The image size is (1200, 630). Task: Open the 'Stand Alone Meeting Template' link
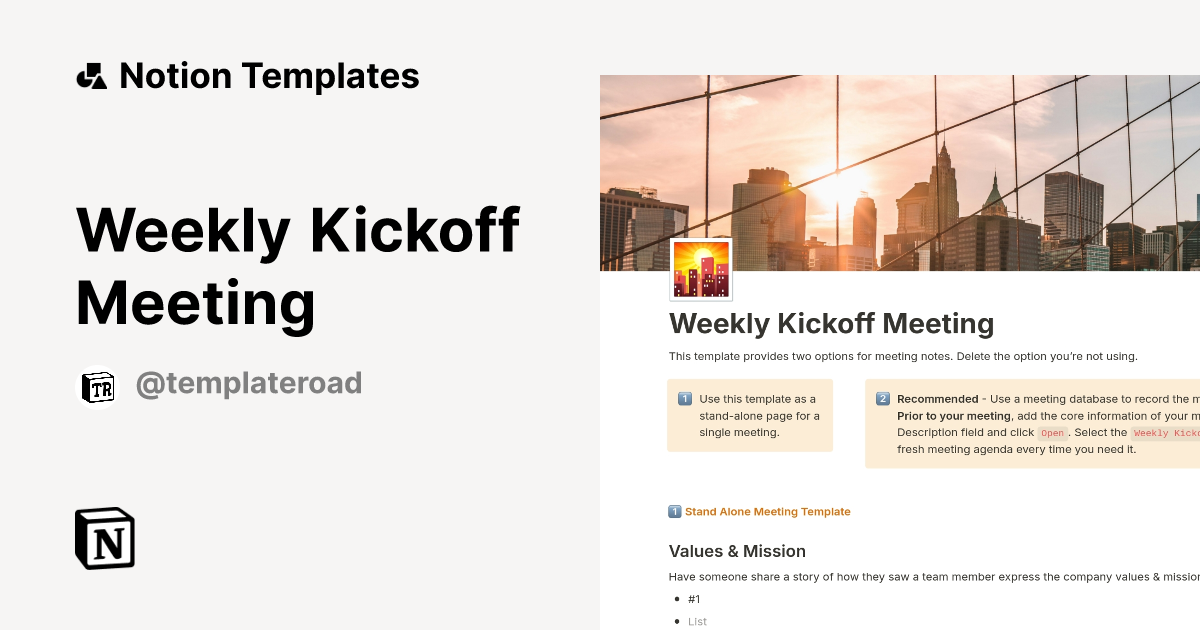[766, 511]
